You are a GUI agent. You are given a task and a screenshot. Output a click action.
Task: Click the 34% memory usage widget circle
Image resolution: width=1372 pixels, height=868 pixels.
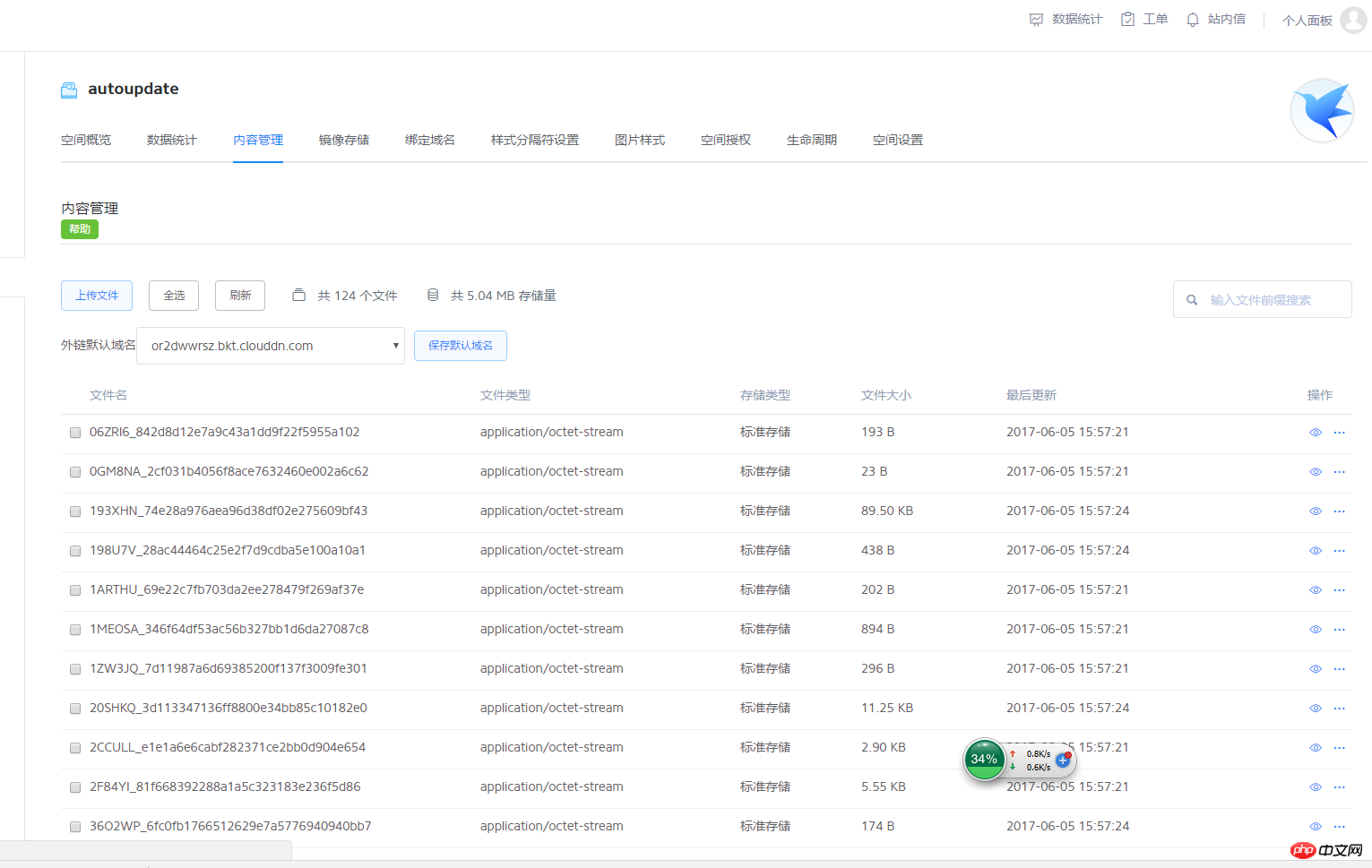pos(985,760)
